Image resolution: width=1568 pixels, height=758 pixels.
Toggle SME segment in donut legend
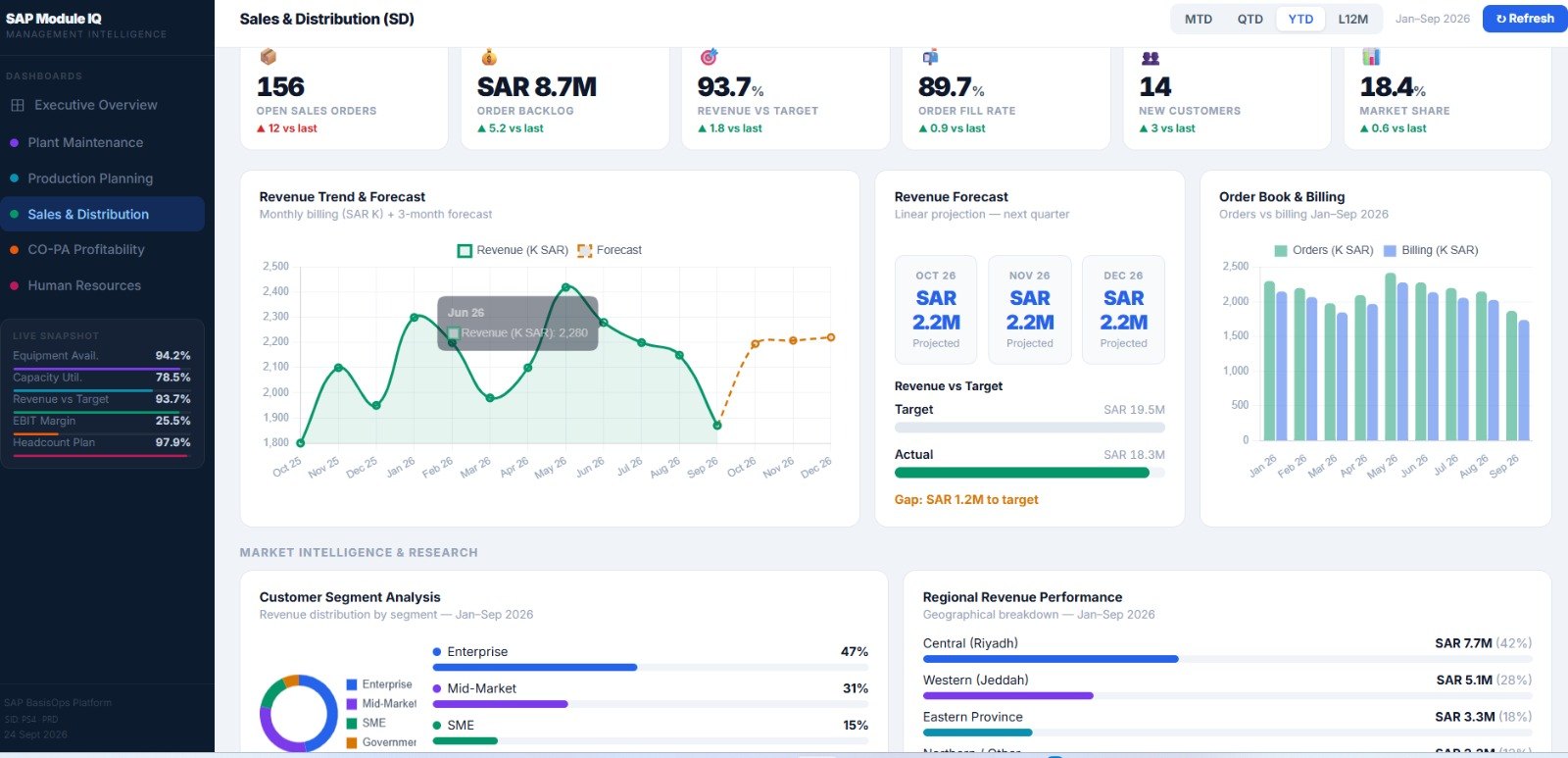coord(367,723)
